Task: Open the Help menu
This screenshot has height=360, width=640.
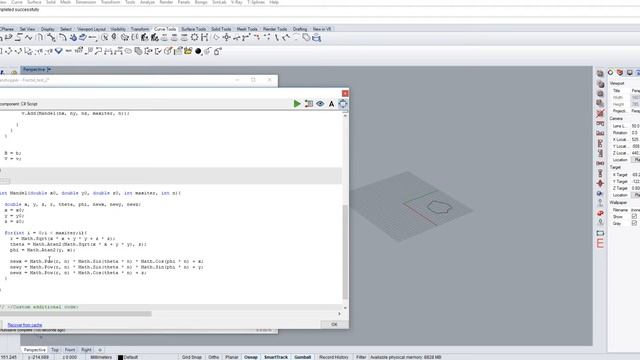Action: [x=274, y=2]
